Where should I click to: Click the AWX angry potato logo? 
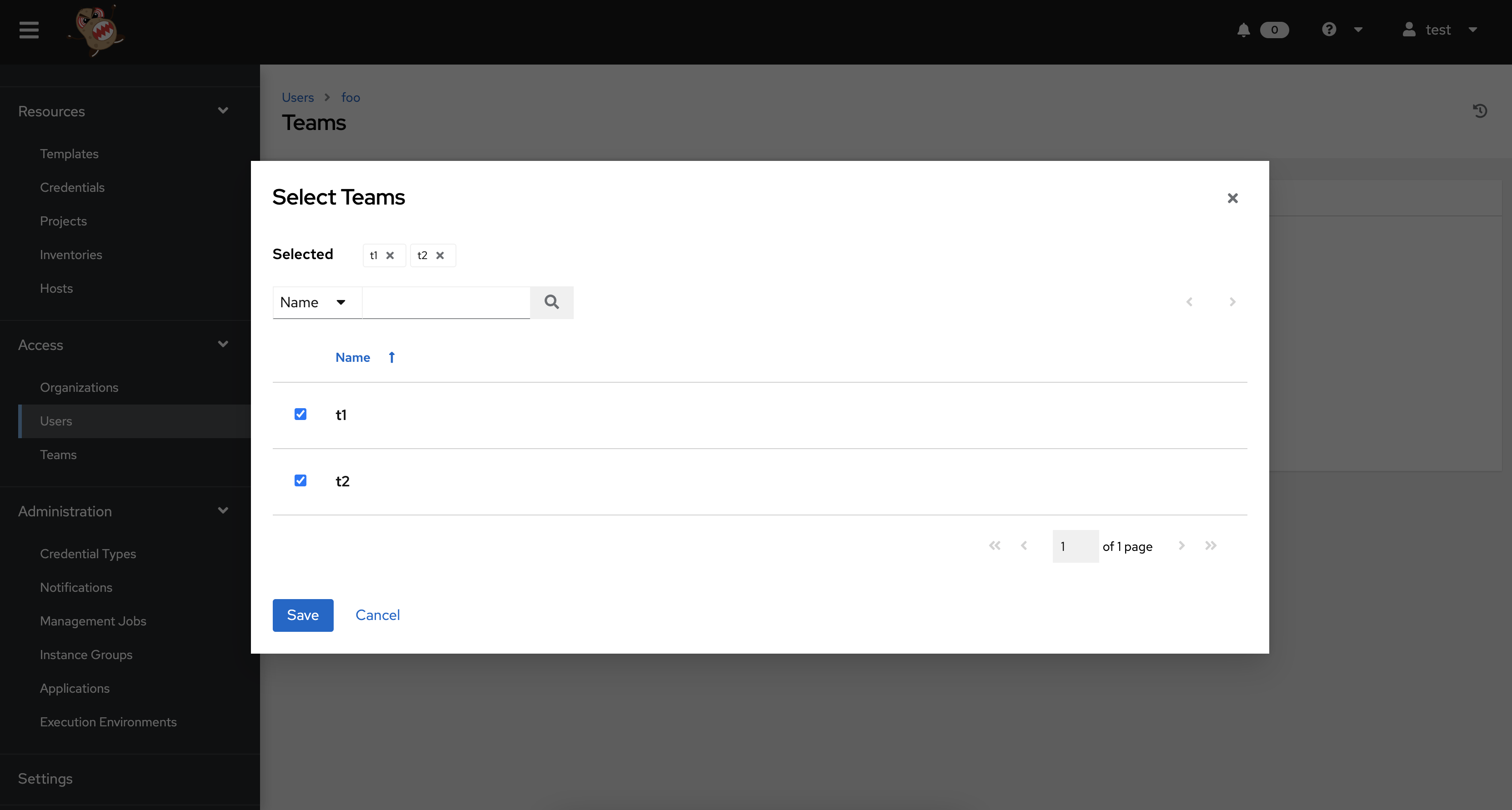point(97,30)
